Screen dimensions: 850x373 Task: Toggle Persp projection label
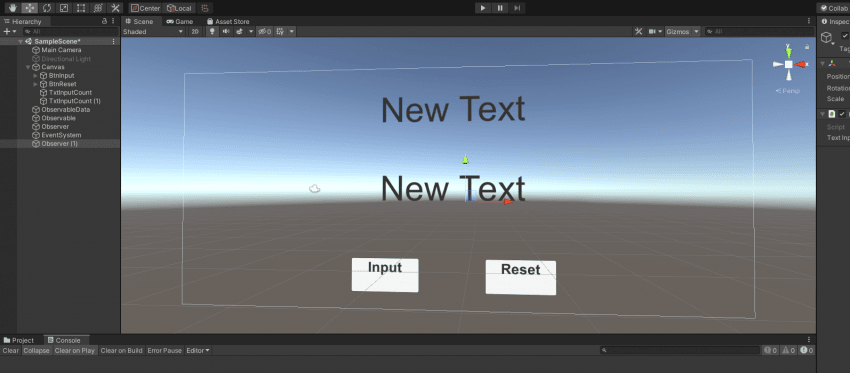point(788,91)
